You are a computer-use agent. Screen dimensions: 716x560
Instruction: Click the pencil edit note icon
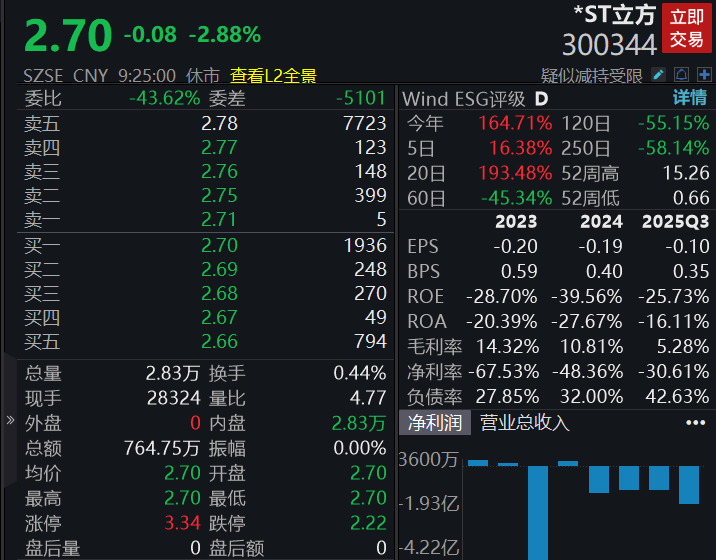click(x=658, y=75)
